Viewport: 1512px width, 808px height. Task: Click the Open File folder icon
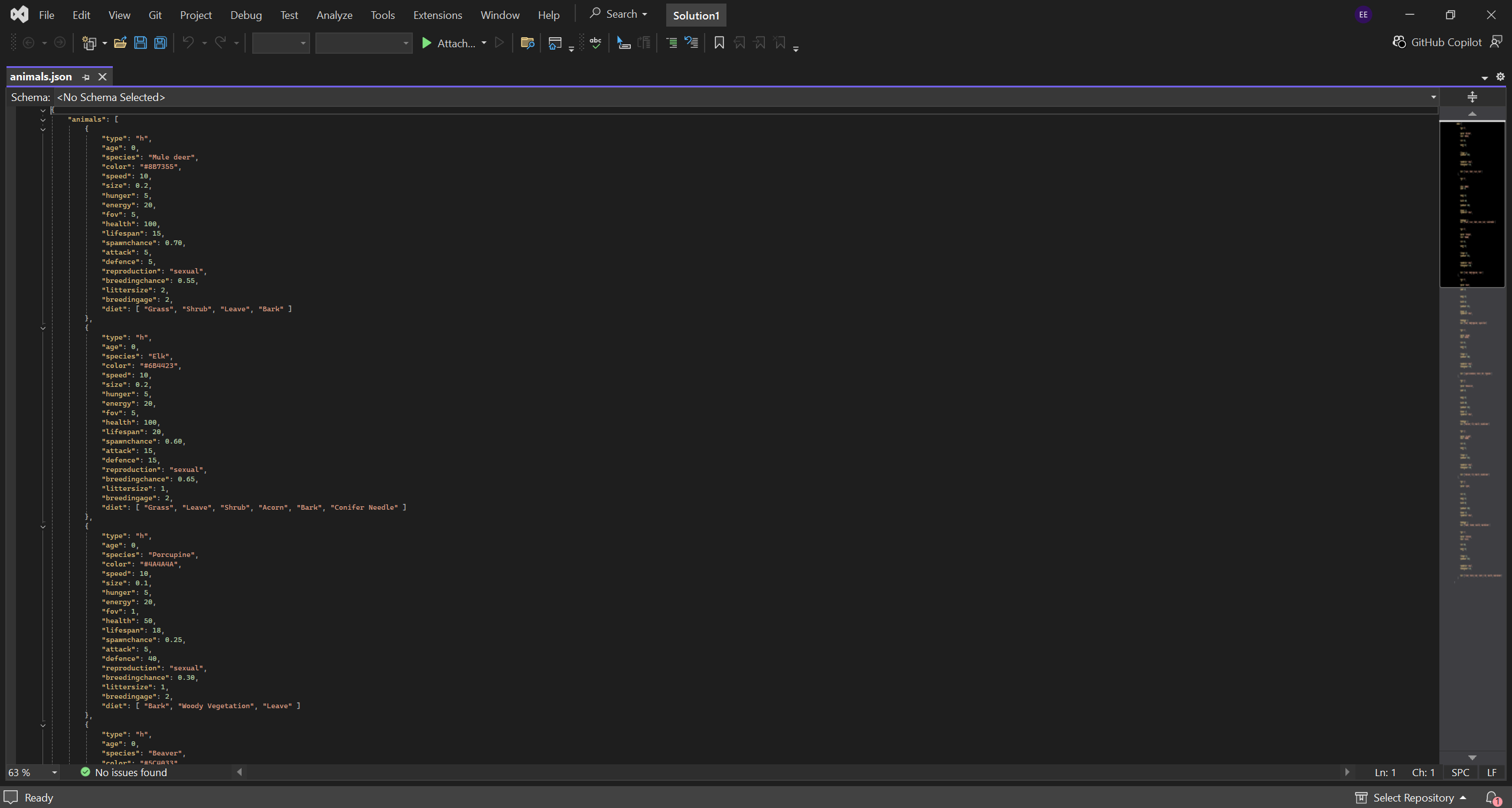[120, 43]
